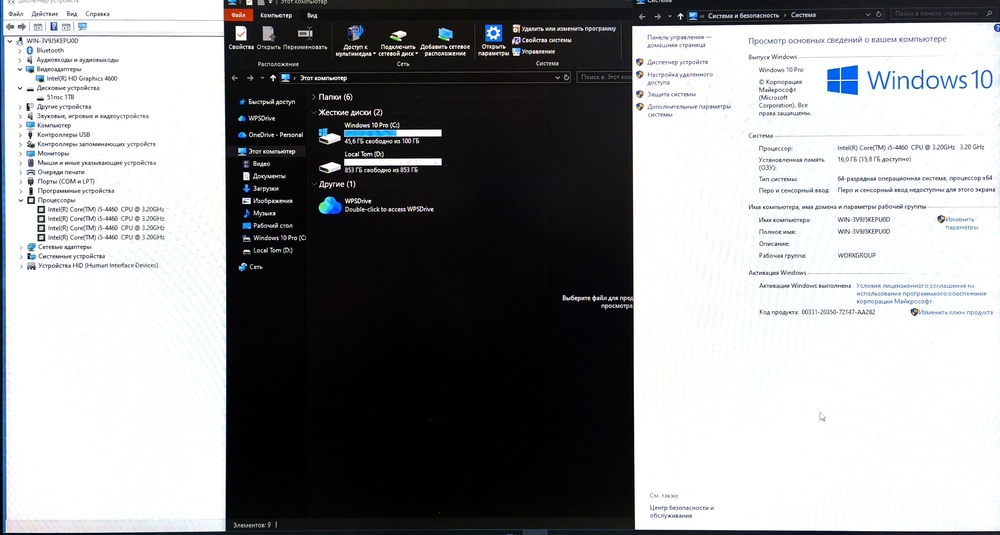
Task: Select the WPSDrive cloud icon in Другие
Action: [x=330, y=205]
